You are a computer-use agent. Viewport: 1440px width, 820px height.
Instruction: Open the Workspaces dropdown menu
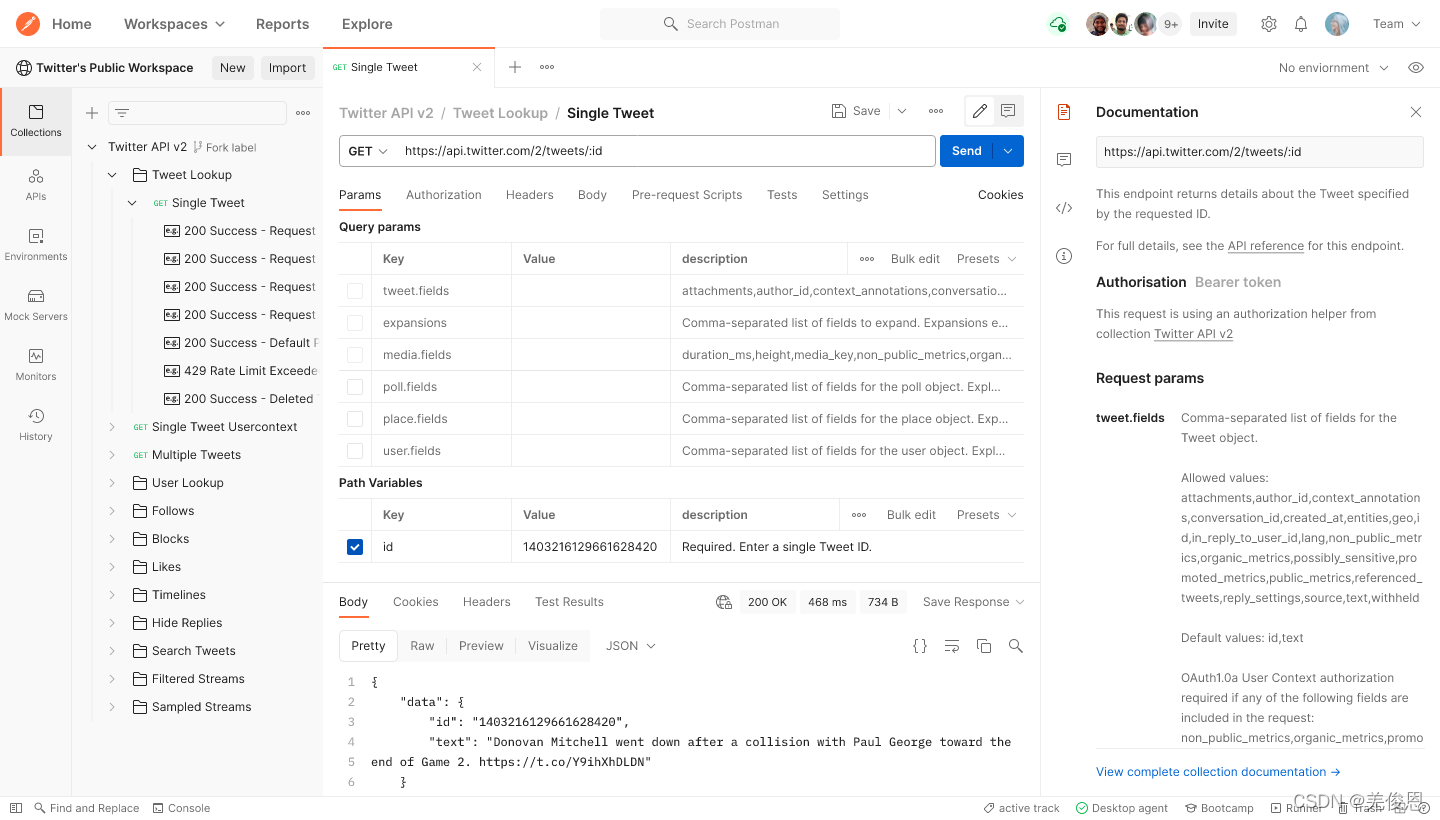point(174,24)
